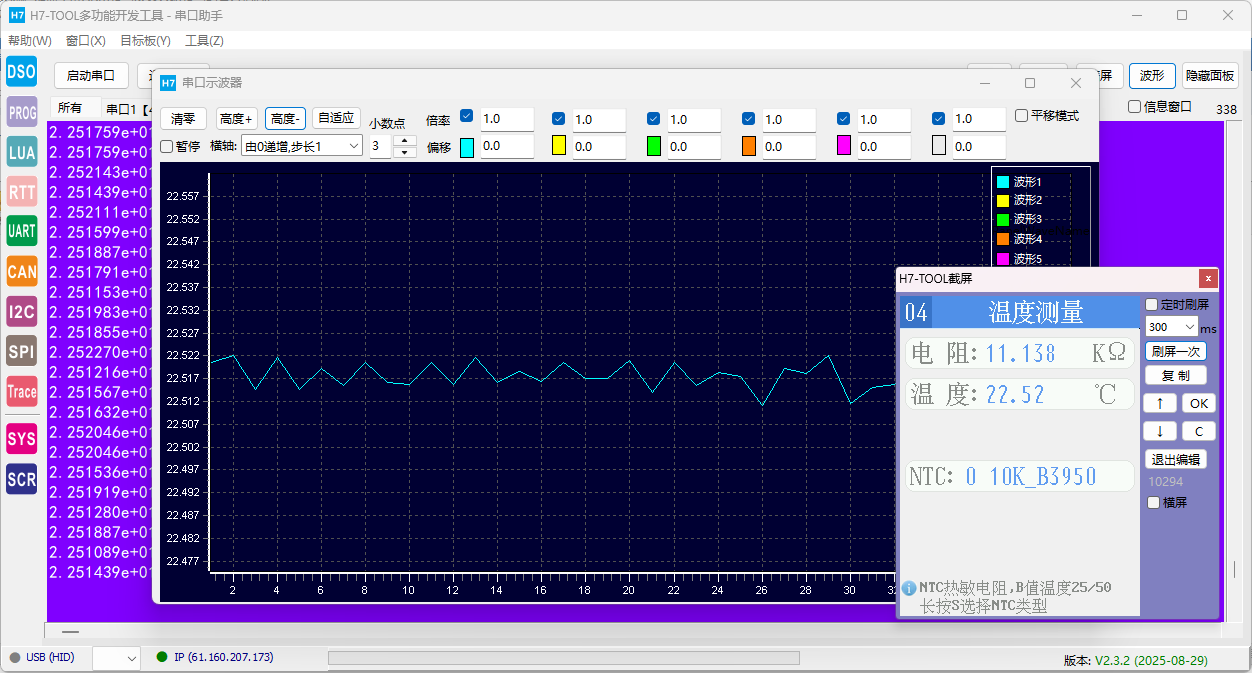Enable the 暂停 pause checkbox
The width and height of the screenshot is (1252, 673).
coord(167,146)
